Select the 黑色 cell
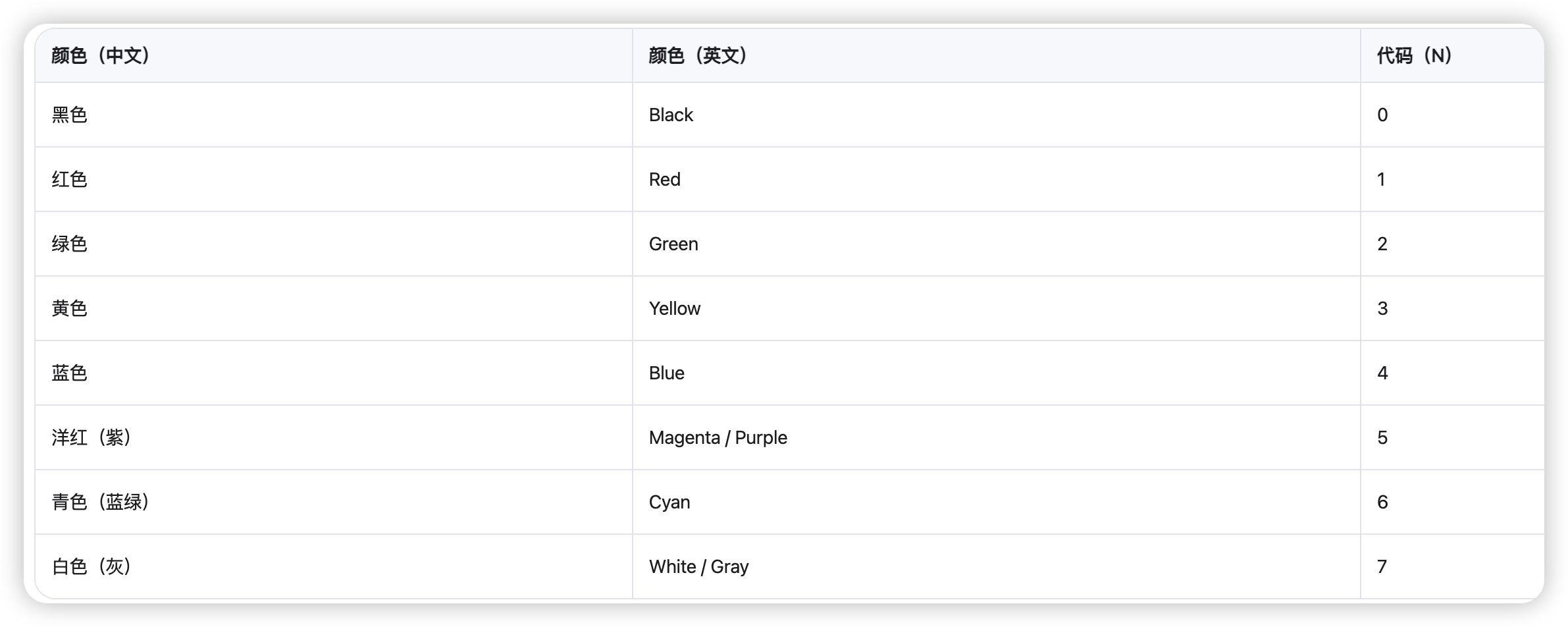 (x=70, y=115)
